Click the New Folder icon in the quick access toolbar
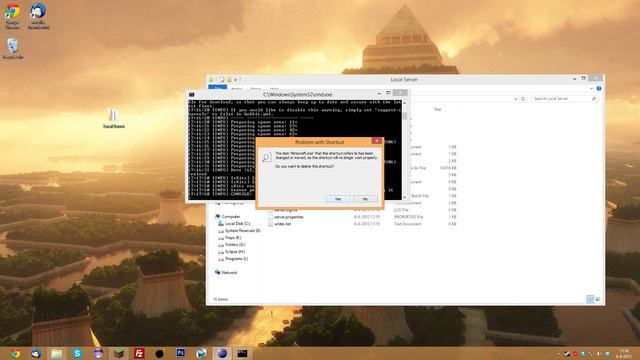This screenshot has height=360, width=640. click(x=229, y=80)
